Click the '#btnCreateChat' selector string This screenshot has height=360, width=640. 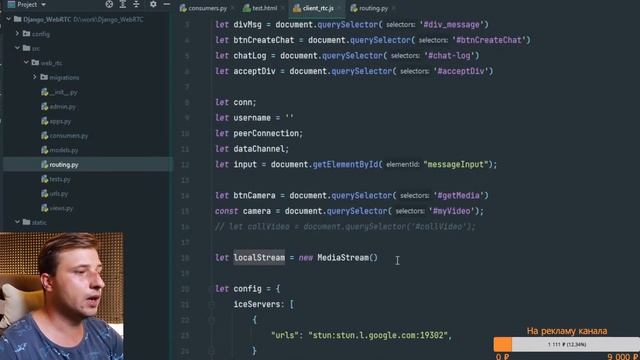489,40
